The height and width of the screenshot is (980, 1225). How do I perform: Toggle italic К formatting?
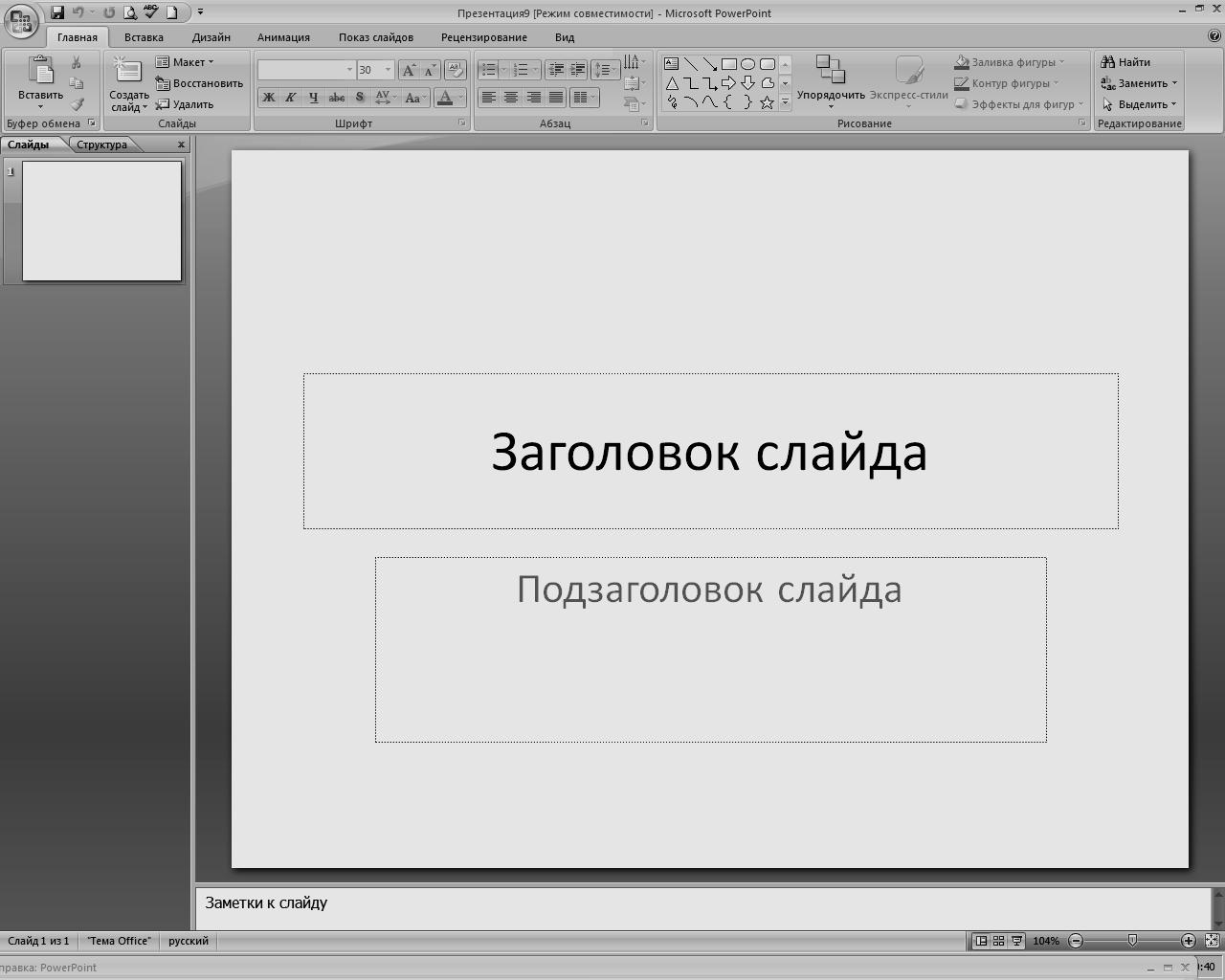(290, 98)
